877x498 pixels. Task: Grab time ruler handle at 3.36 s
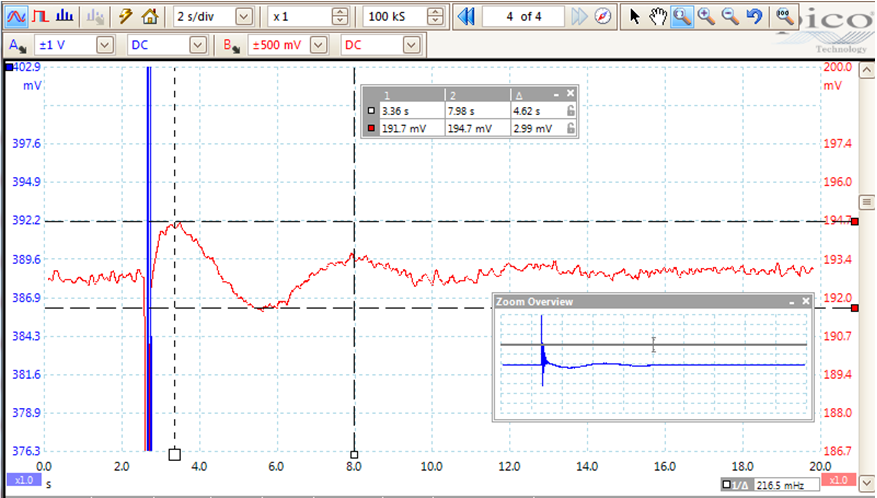click(175, 454)
